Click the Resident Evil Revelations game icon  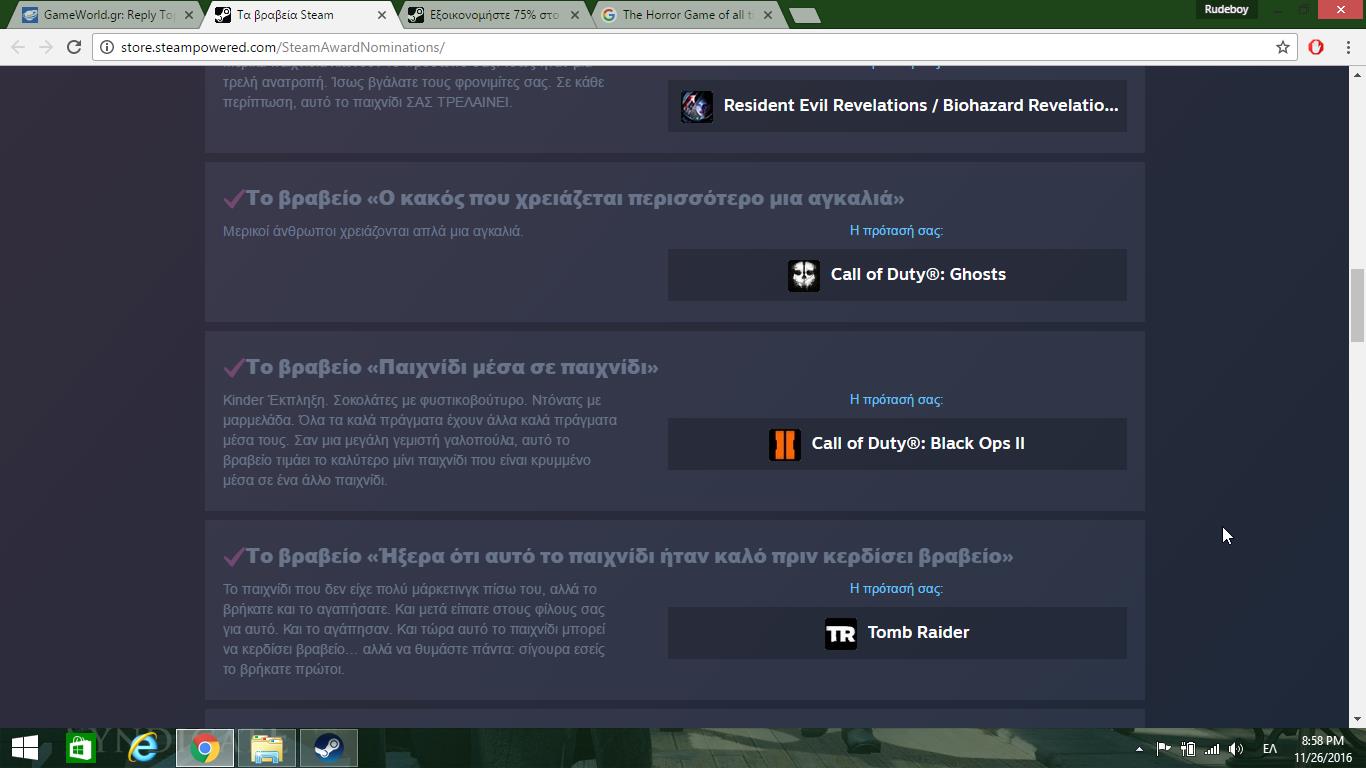coord(697,106)
